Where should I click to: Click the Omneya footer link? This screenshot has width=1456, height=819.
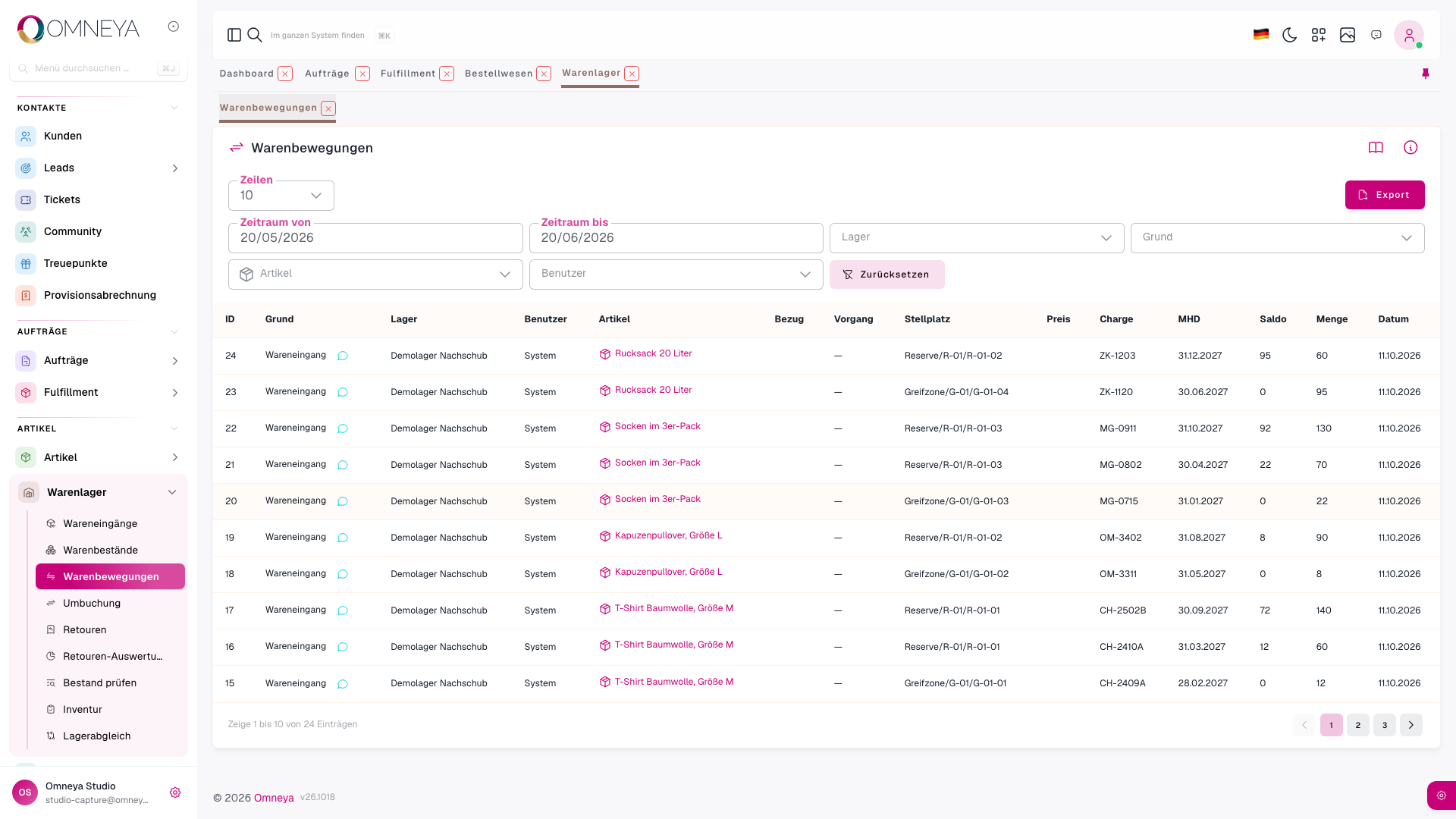point(274,798)
